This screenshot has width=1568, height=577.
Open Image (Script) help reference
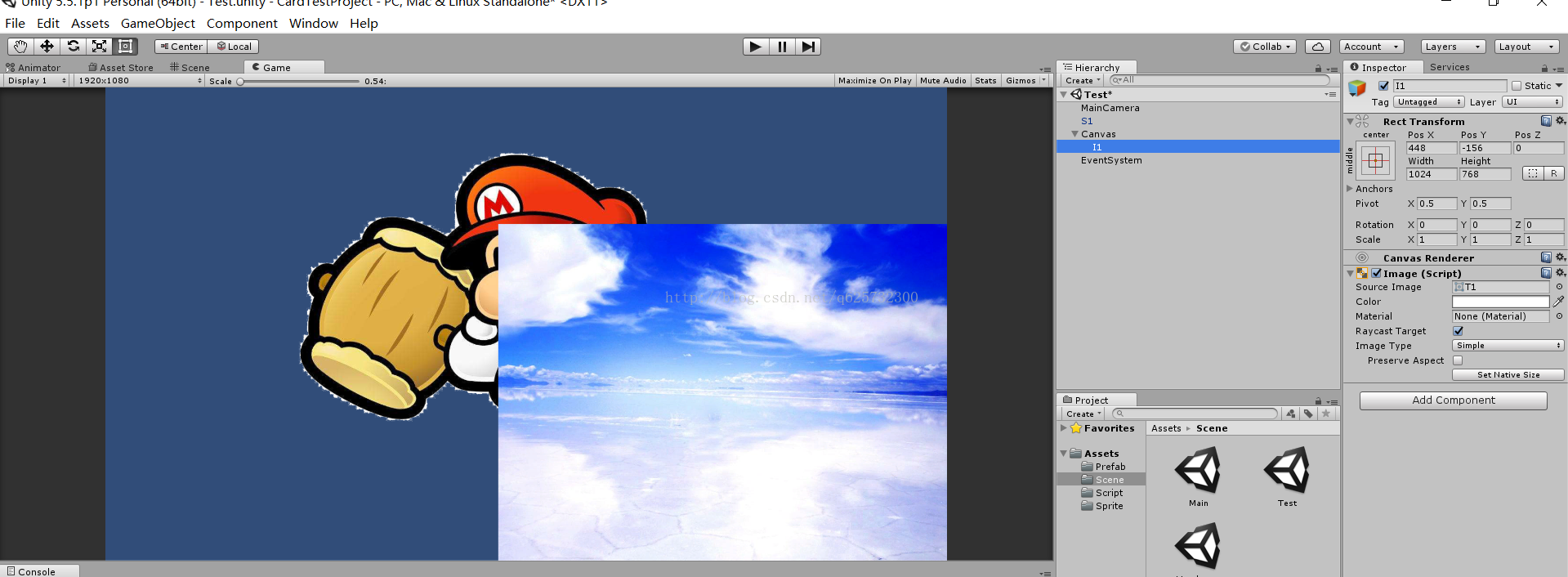coord(1546,273)
